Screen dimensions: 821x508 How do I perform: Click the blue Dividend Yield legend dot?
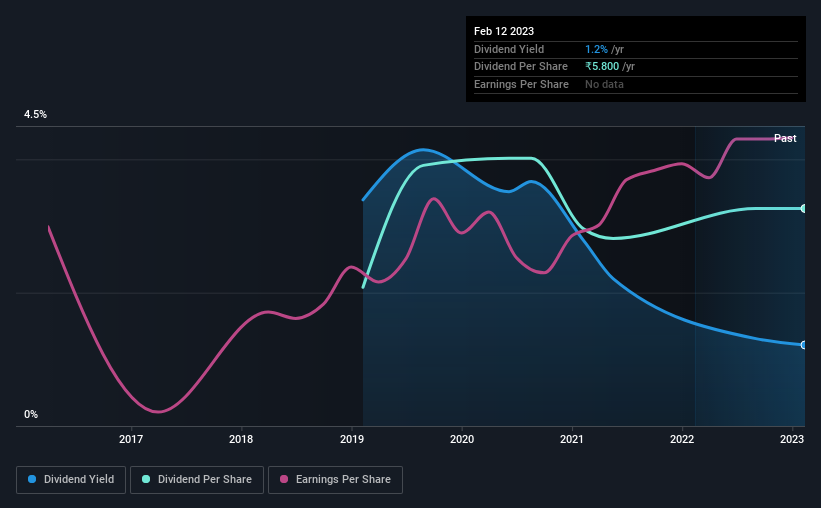[32, 479]
